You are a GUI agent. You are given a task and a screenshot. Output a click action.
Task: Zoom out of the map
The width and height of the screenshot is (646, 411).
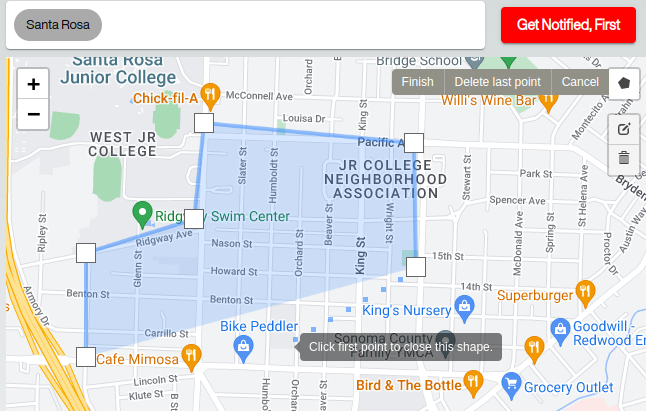[33, 114]
